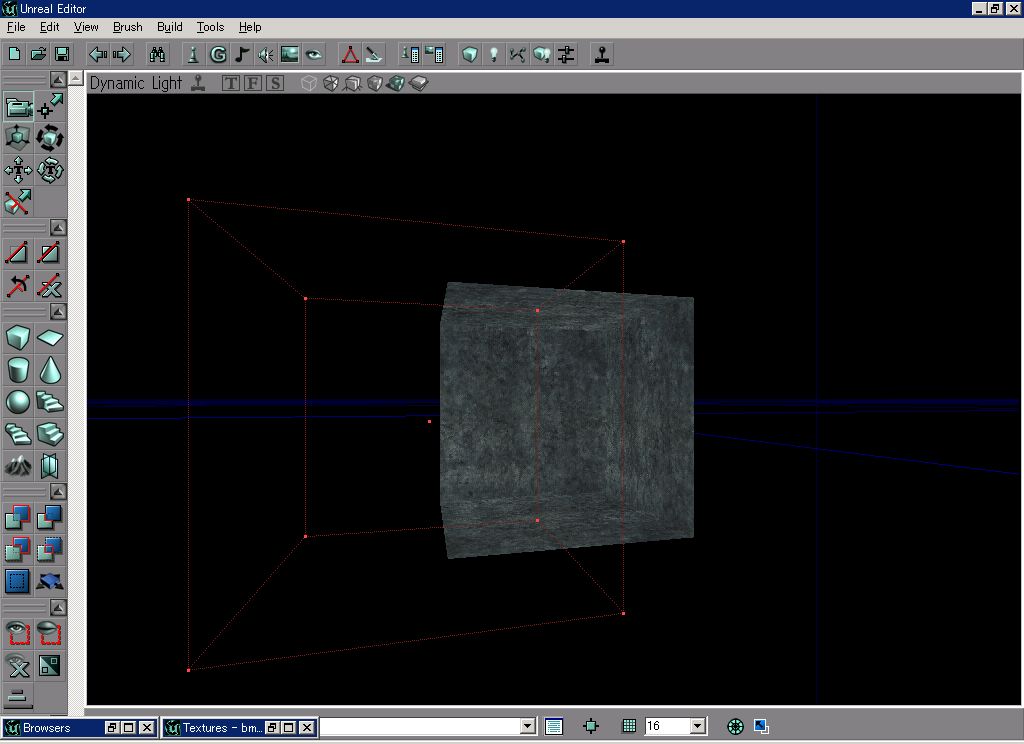Toggle the viewport realtime preview joystick
The image size is (1024, 744).
click(199, 83)
